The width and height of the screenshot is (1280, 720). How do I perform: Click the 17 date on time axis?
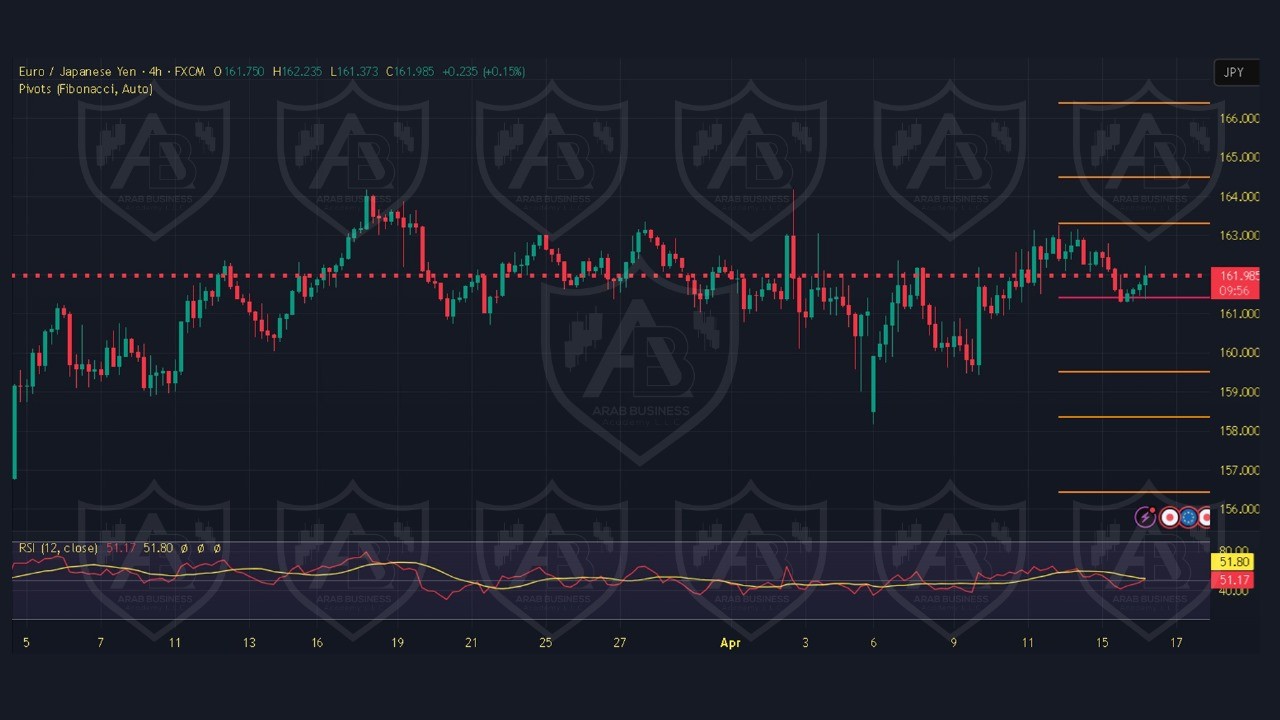click(1176, 643)
